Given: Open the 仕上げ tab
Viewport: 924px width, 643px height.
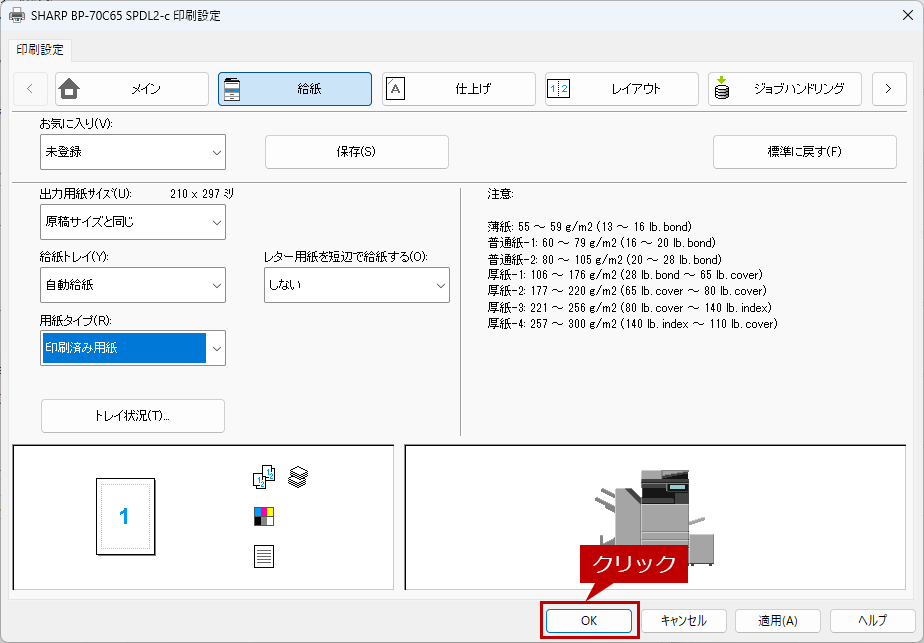Looking at the screenshot, I should click(458, 89).
